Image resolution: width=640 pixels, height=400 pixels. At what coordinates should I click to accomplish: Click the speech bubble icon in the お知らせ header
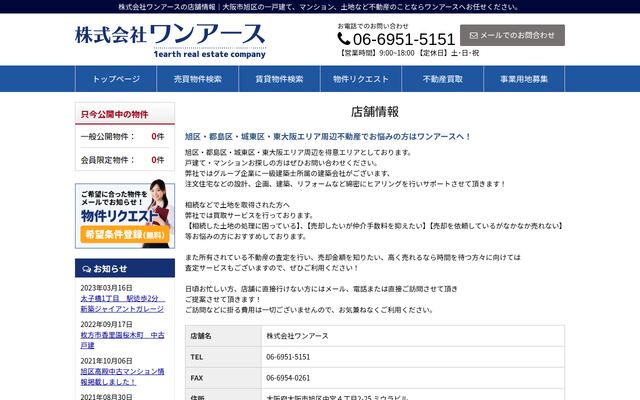click(x=87, y=269)
